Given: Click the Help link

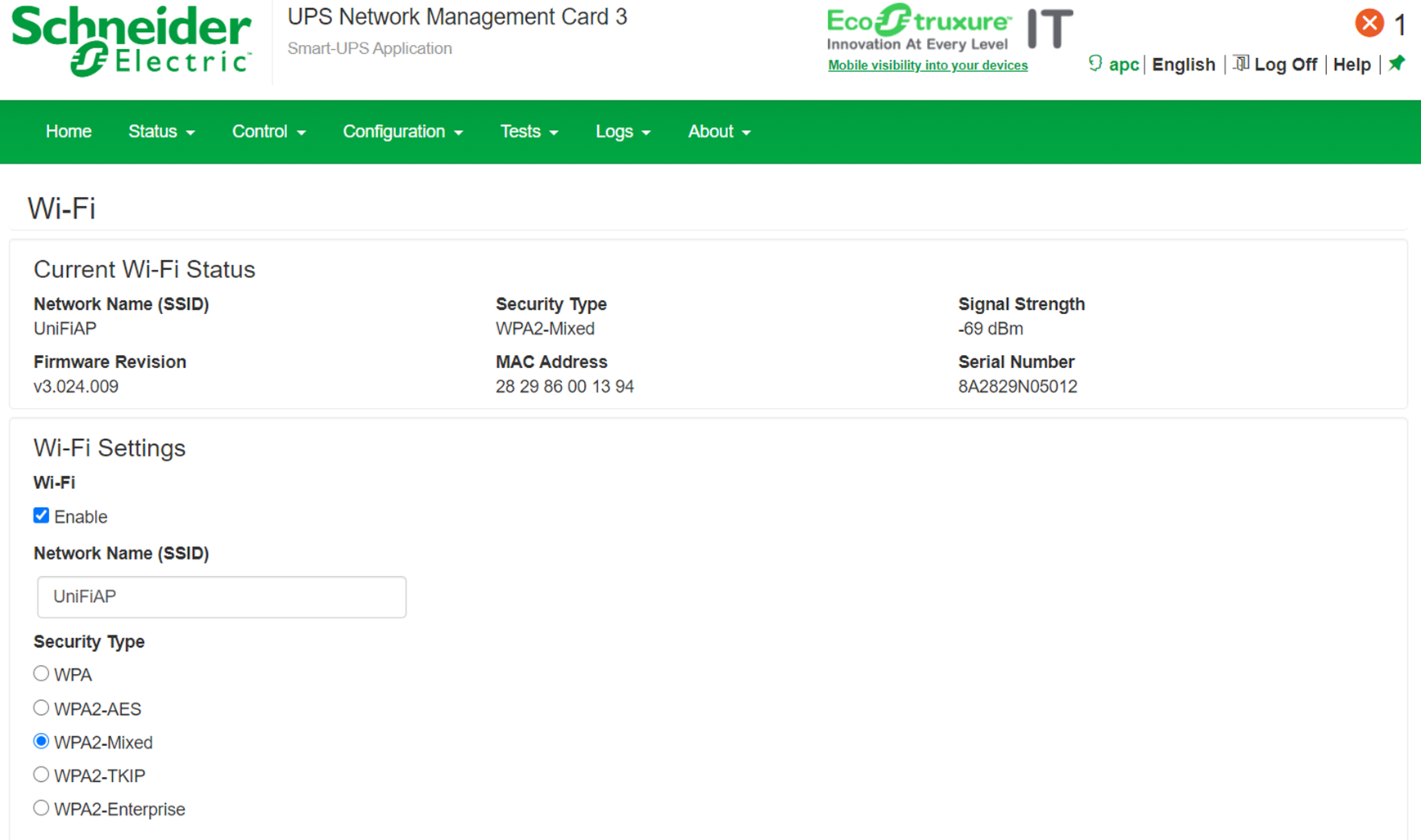Looking at the screenshot, I should 1351,65.
